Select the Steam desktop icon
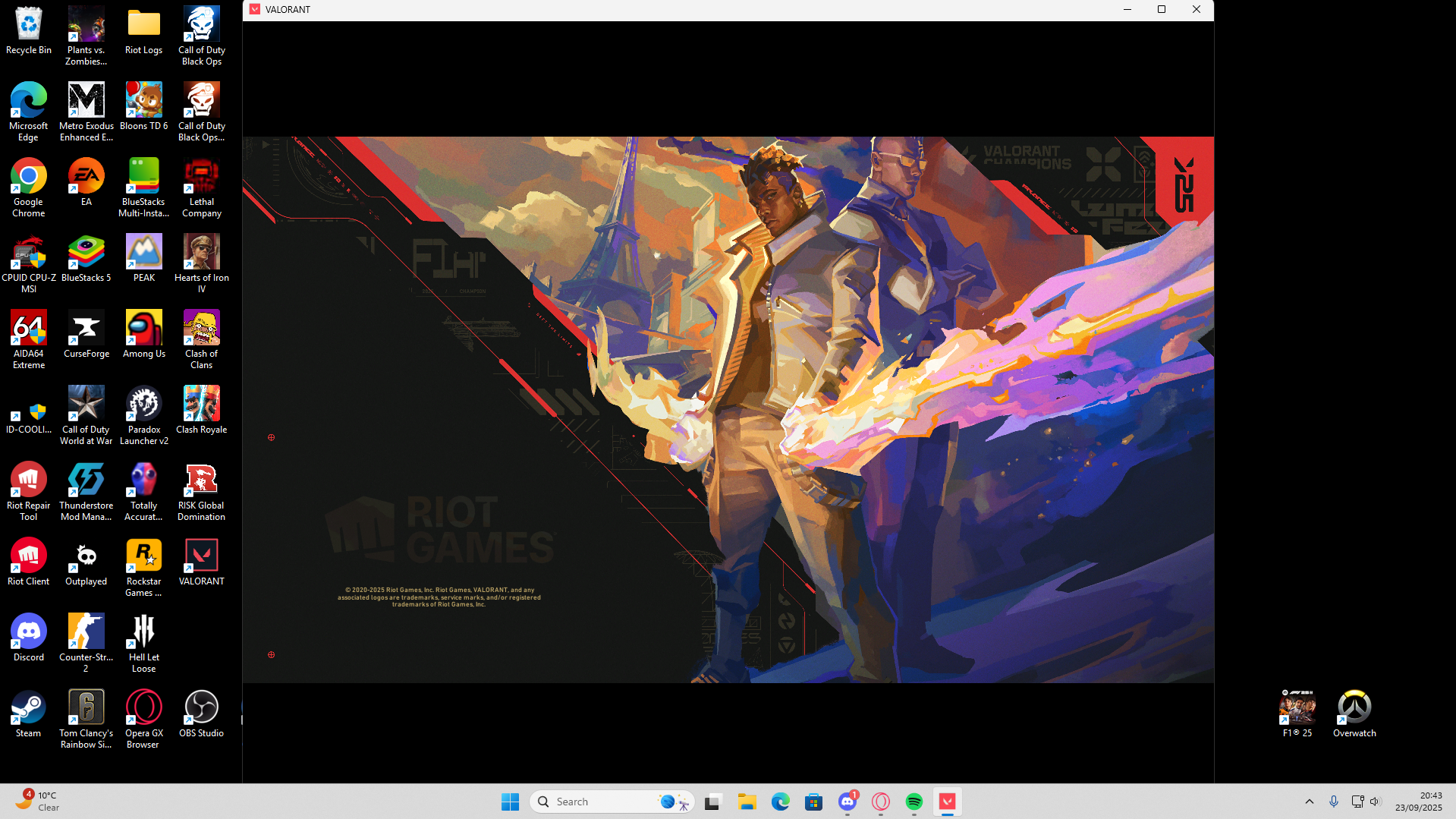 click(29, 715)
